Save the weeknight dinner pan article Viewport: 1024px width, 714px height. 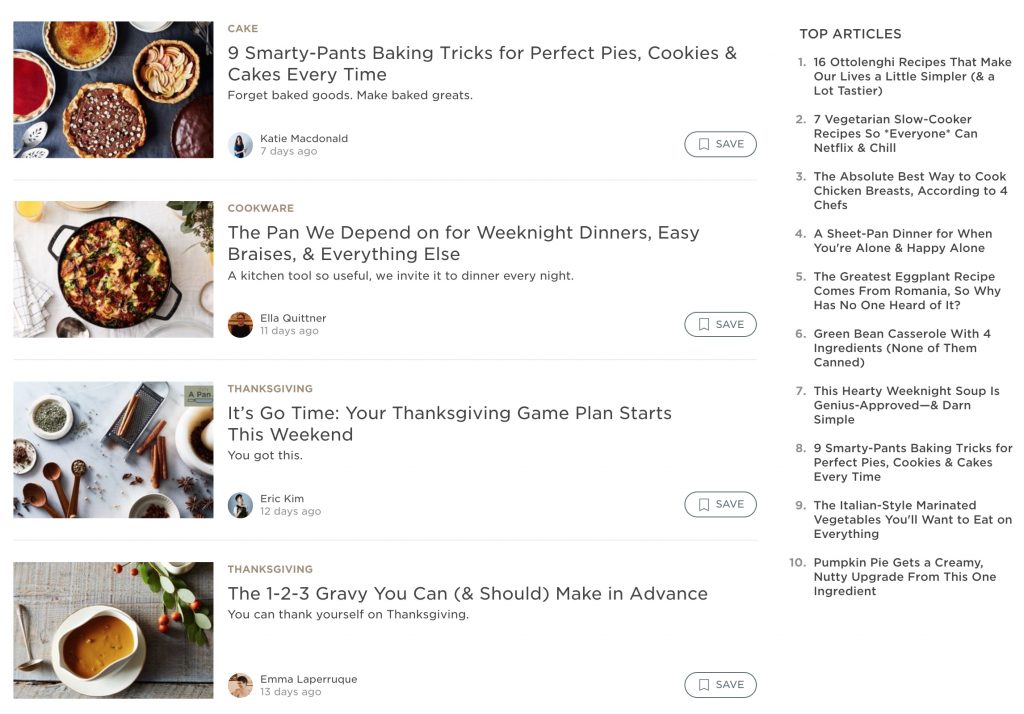(720, 325)
